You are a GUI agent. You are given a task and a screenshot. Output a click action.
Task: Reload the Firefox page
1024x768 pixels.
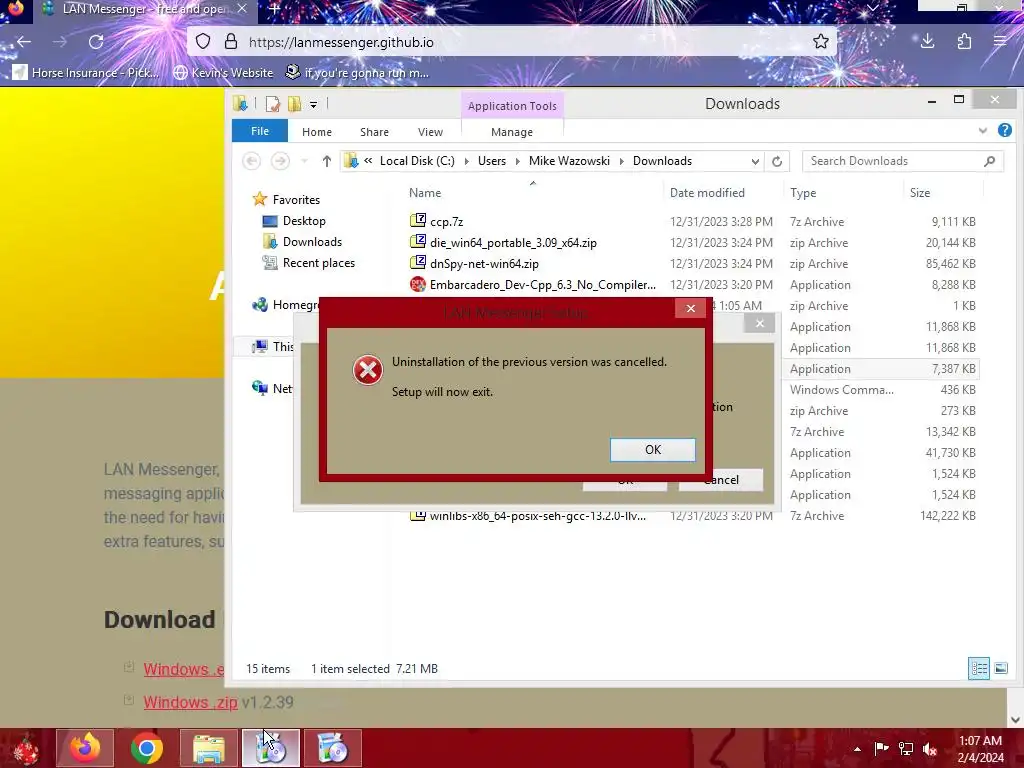click(96, 42)
